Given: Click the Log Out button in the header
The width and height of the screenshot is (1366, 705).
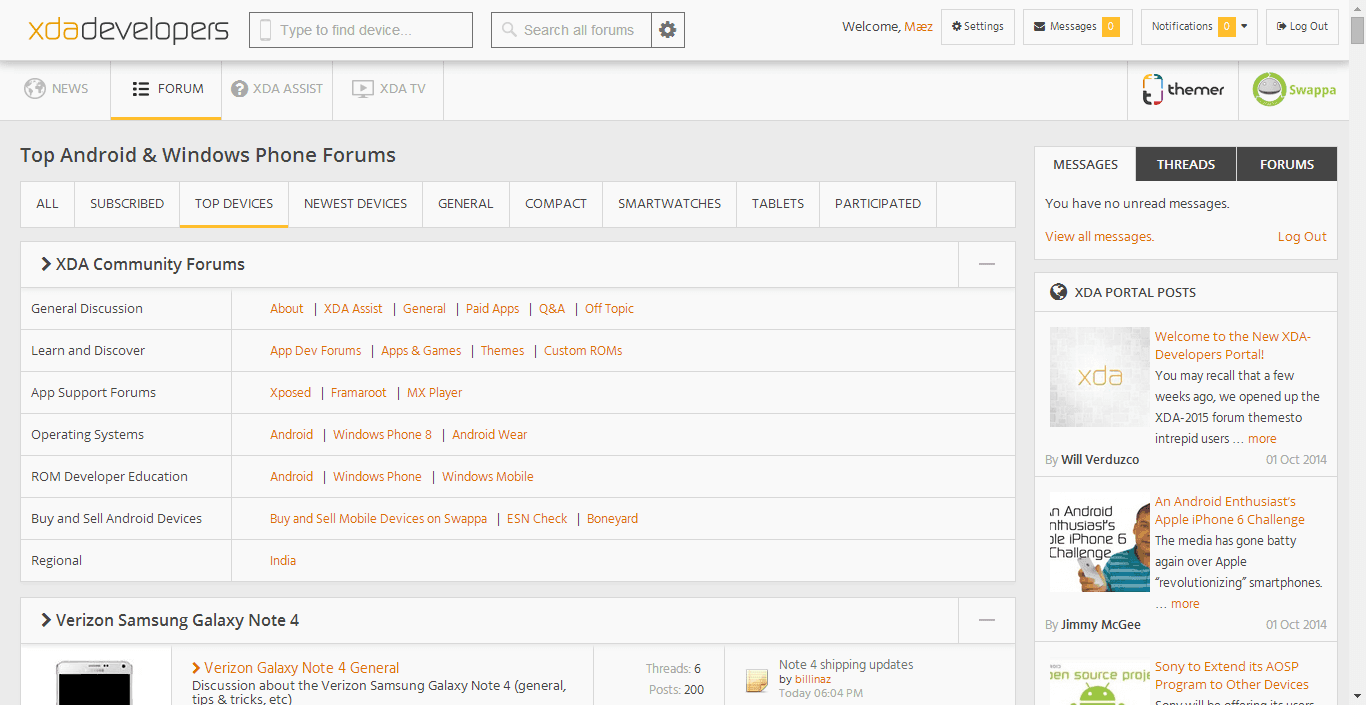Looking at the screenshot, I should (x=1302, y=27).
